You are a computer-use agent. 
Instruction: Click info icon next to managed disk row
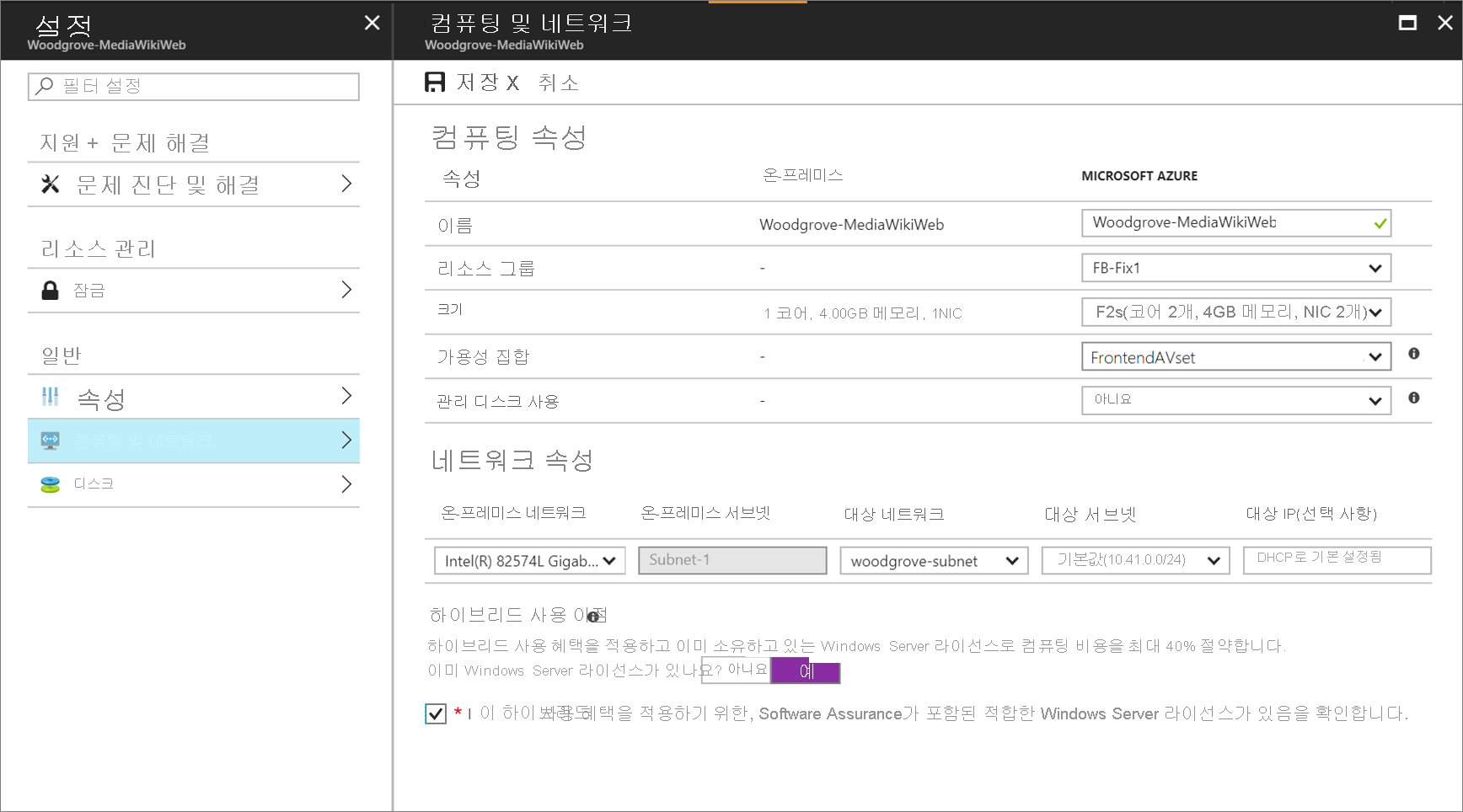[1414, 398]
